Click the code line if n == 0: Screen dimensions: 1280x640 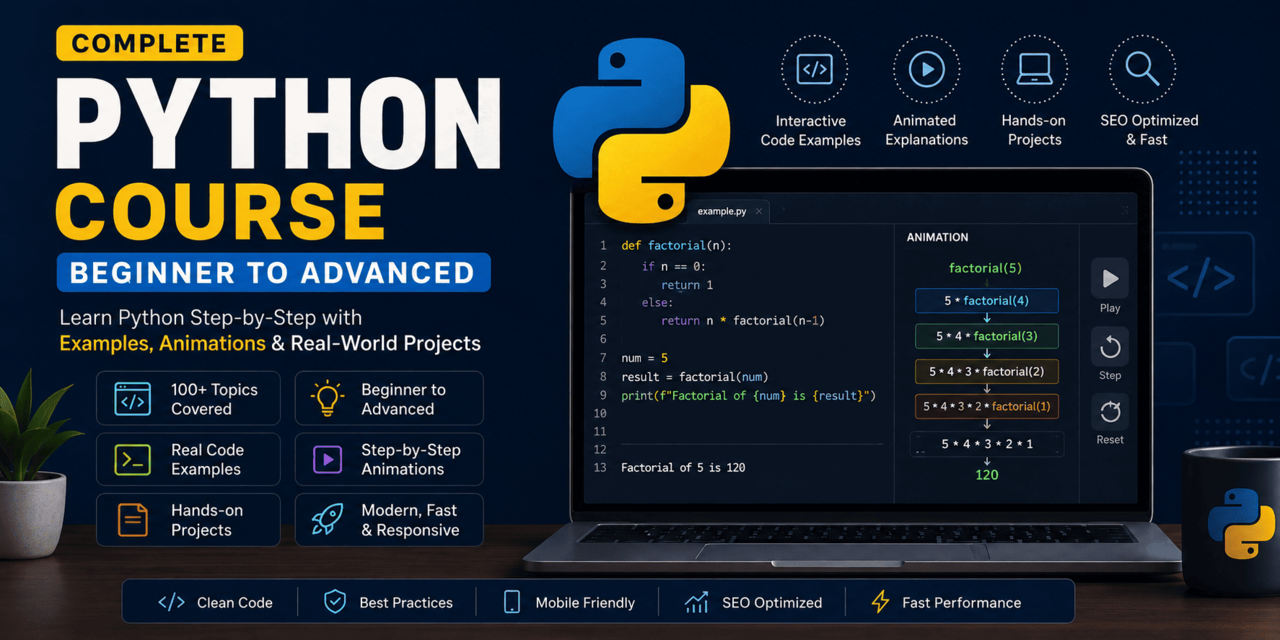673,266
